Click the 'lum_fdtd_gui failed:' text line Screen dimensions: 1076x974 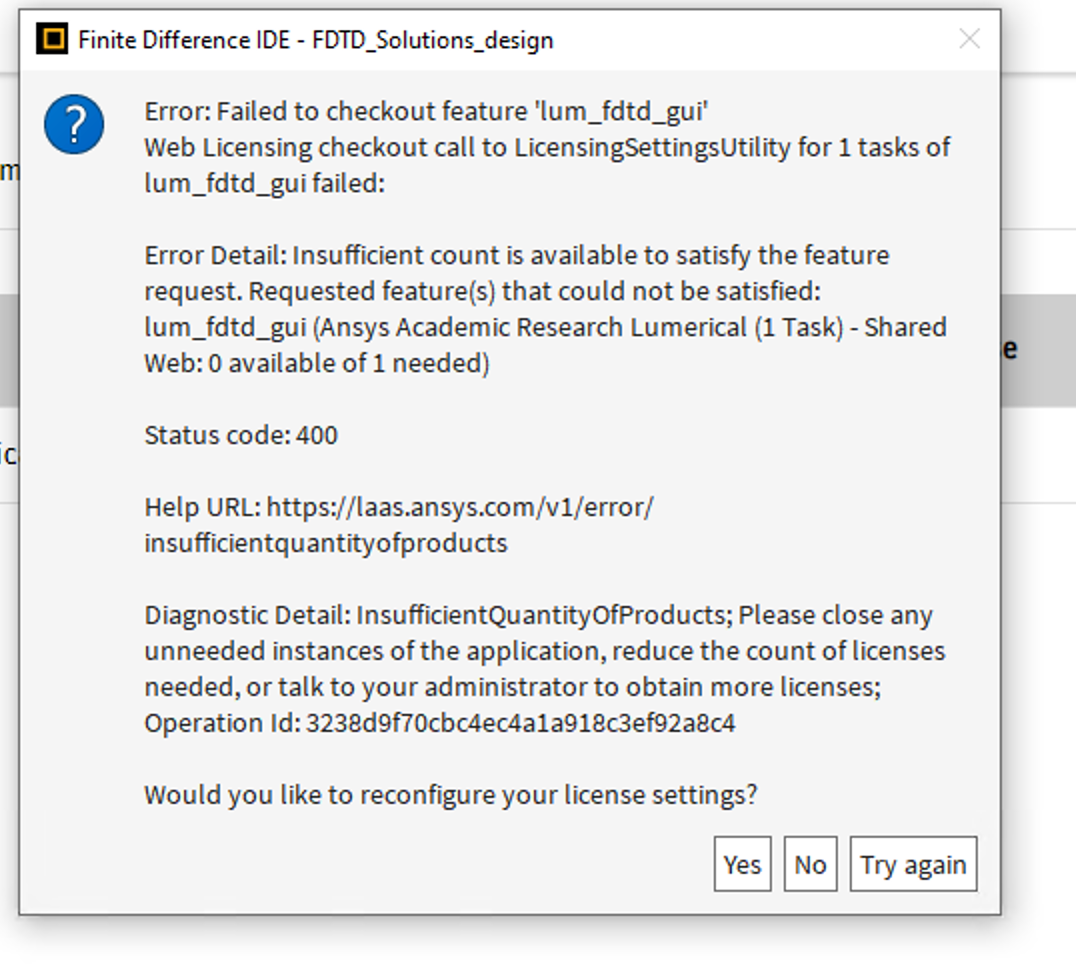264,183
